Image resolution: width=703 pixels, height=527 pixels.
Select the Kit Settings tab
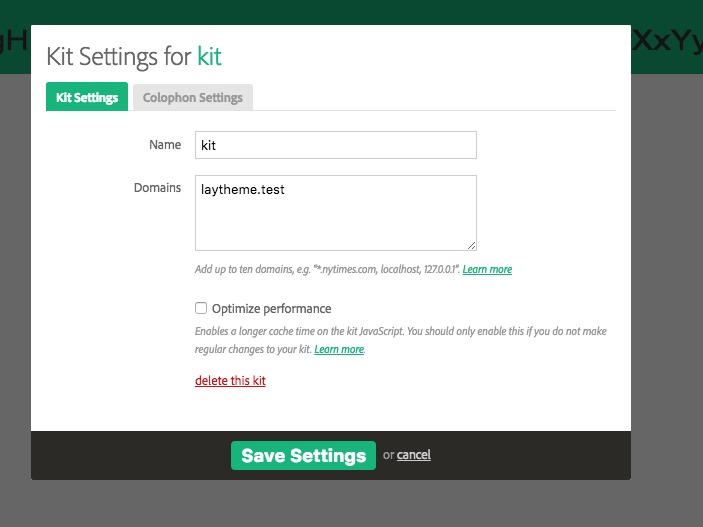tap(87, 97)
